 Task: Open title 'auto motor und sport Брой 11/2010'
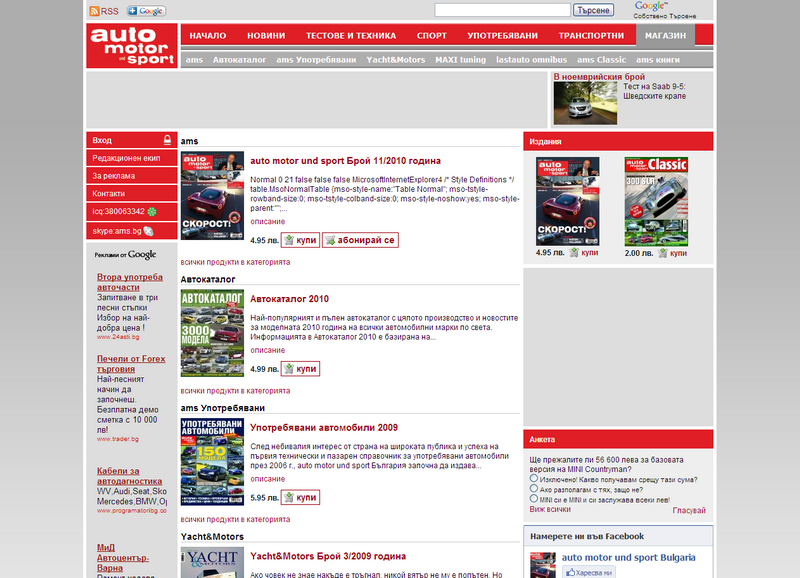[x=345, y=161]
